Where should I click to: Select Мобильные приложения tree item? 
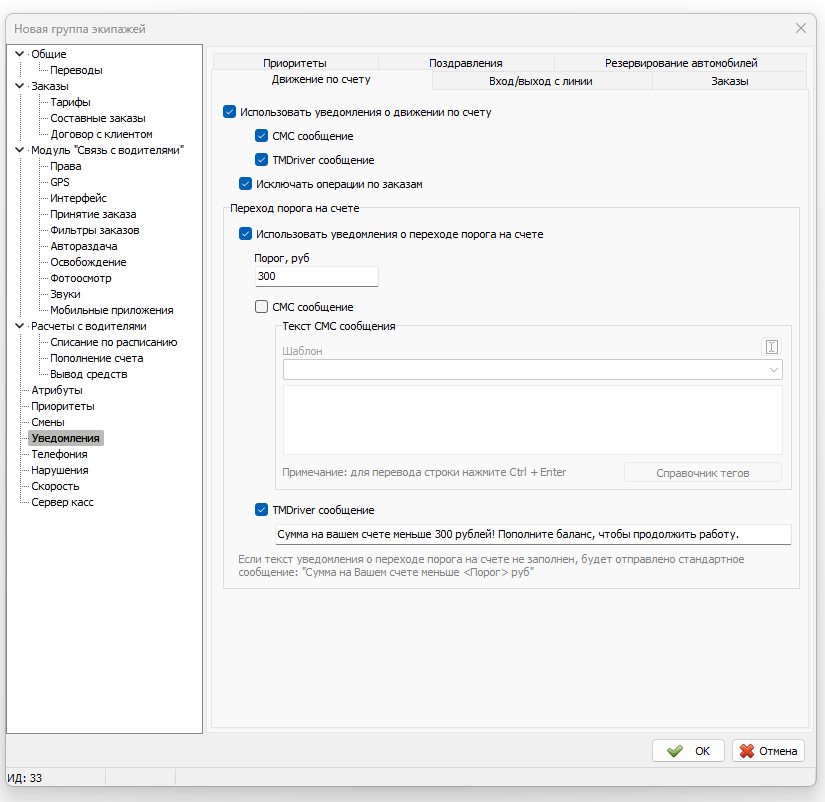coord(112,310)
